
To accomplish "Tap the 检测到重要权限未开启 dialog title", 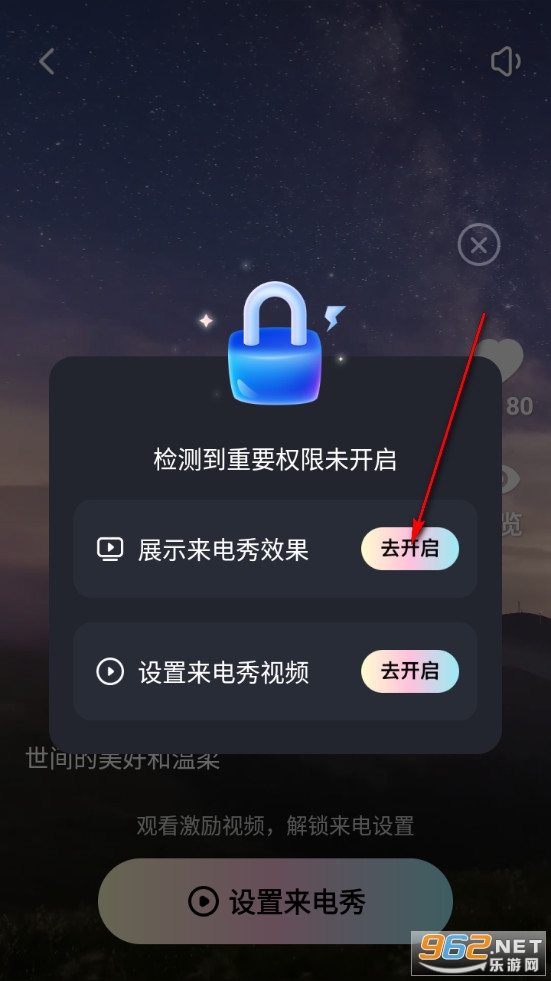I will (x=275, y=460).
